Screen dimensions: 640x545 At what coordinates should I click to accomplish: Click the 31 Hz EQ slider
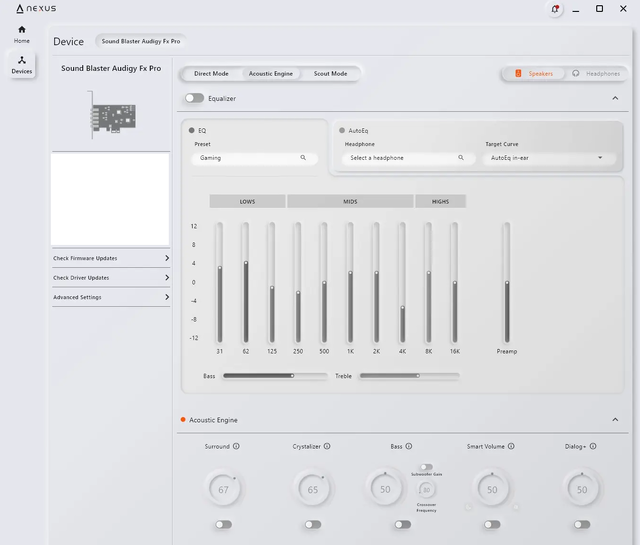click(220, 283)
